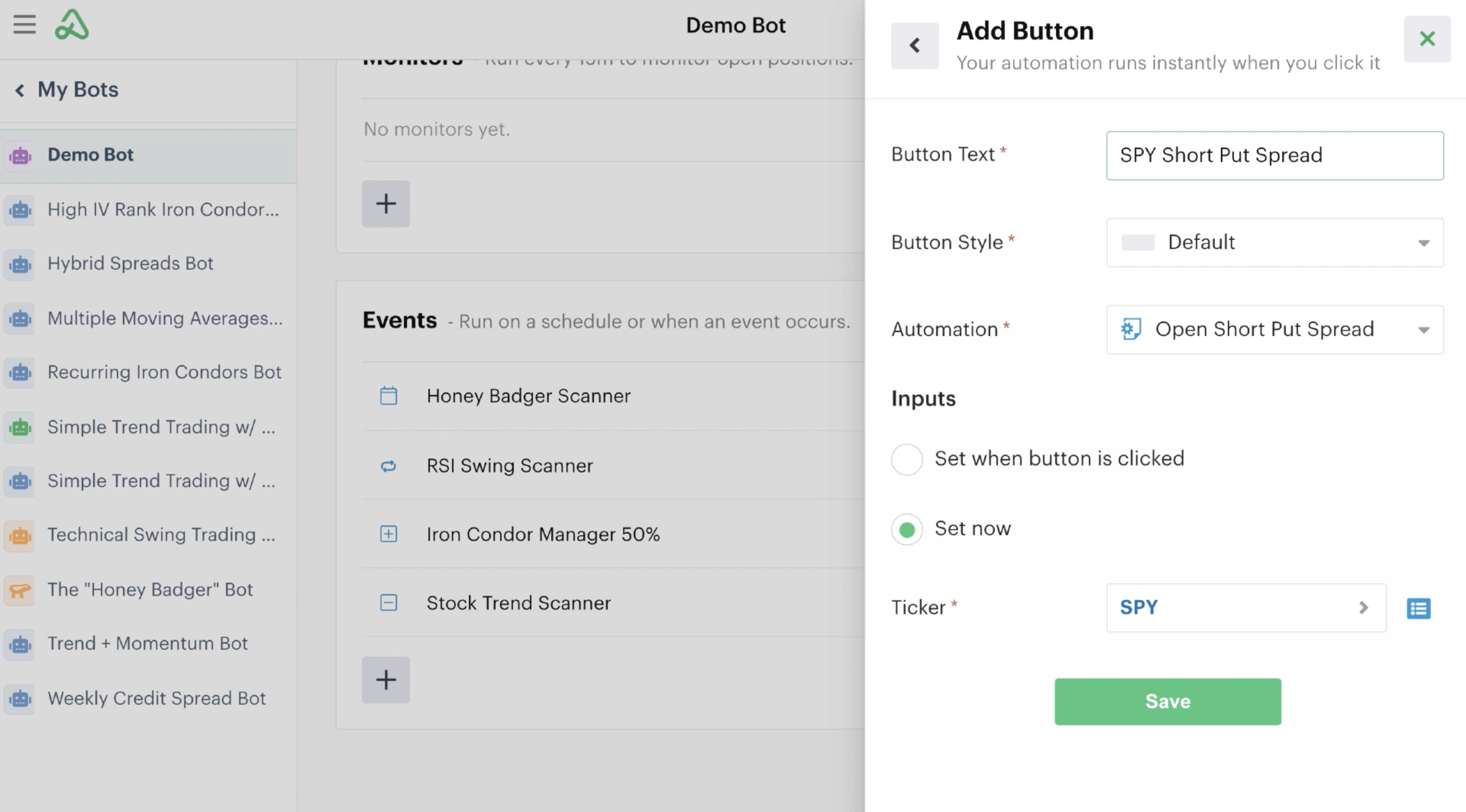Add a new event with plus button

386,680
